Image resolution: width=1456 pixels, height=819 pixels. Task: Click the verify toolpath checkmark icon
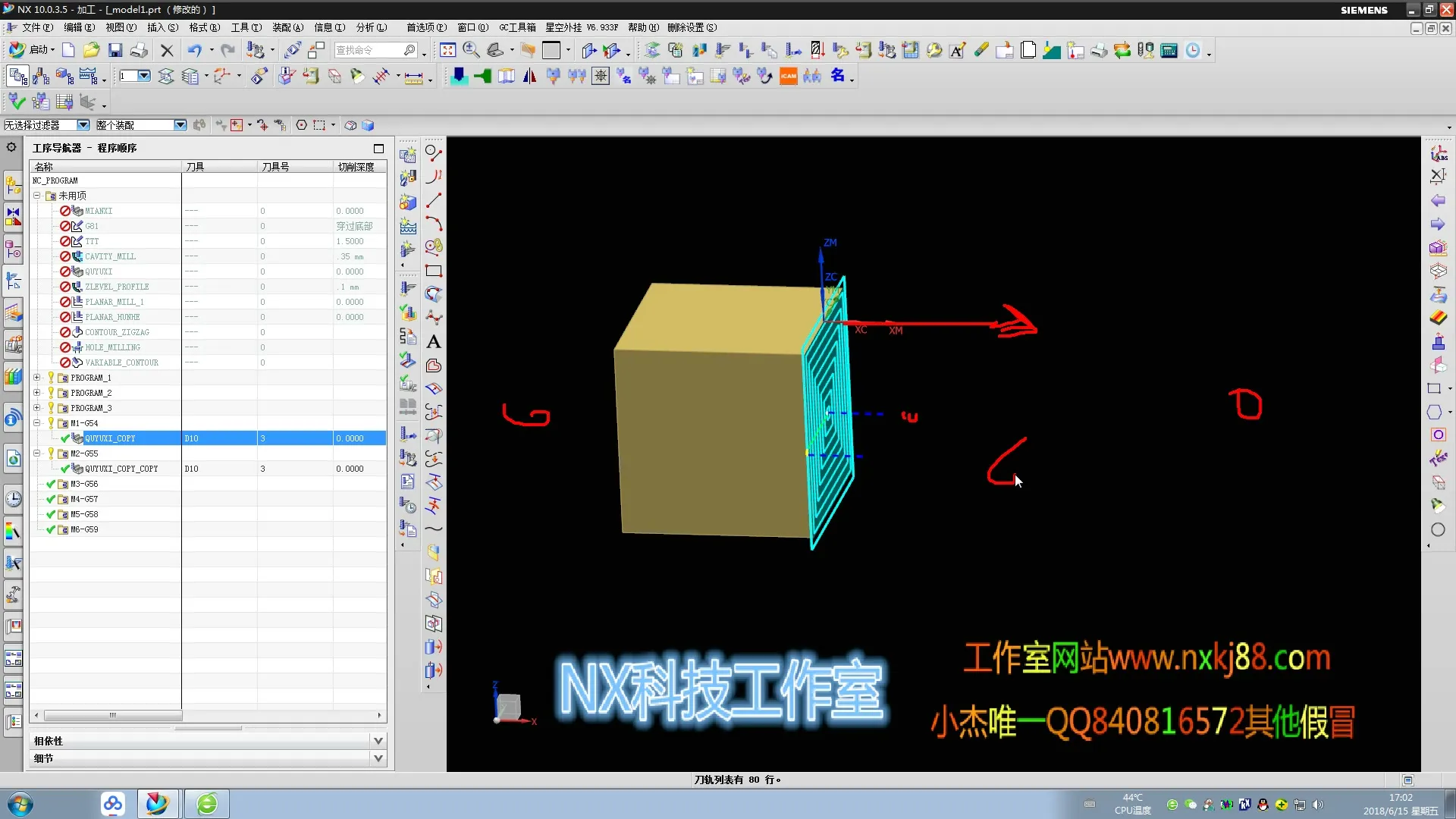coord(17,102)
